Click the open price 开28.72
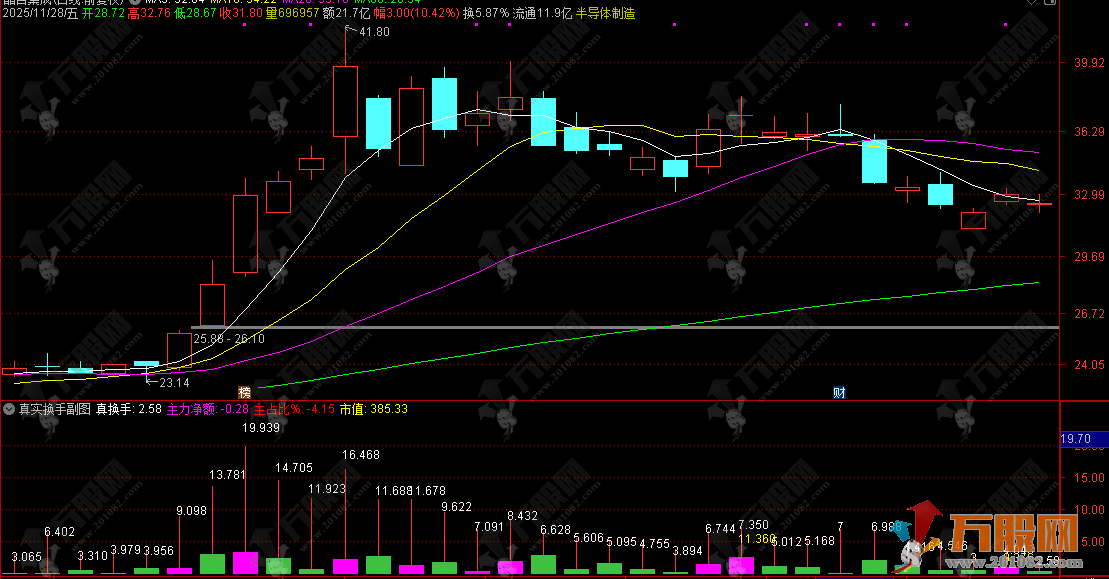1109x579 pixels. [103, 13]
